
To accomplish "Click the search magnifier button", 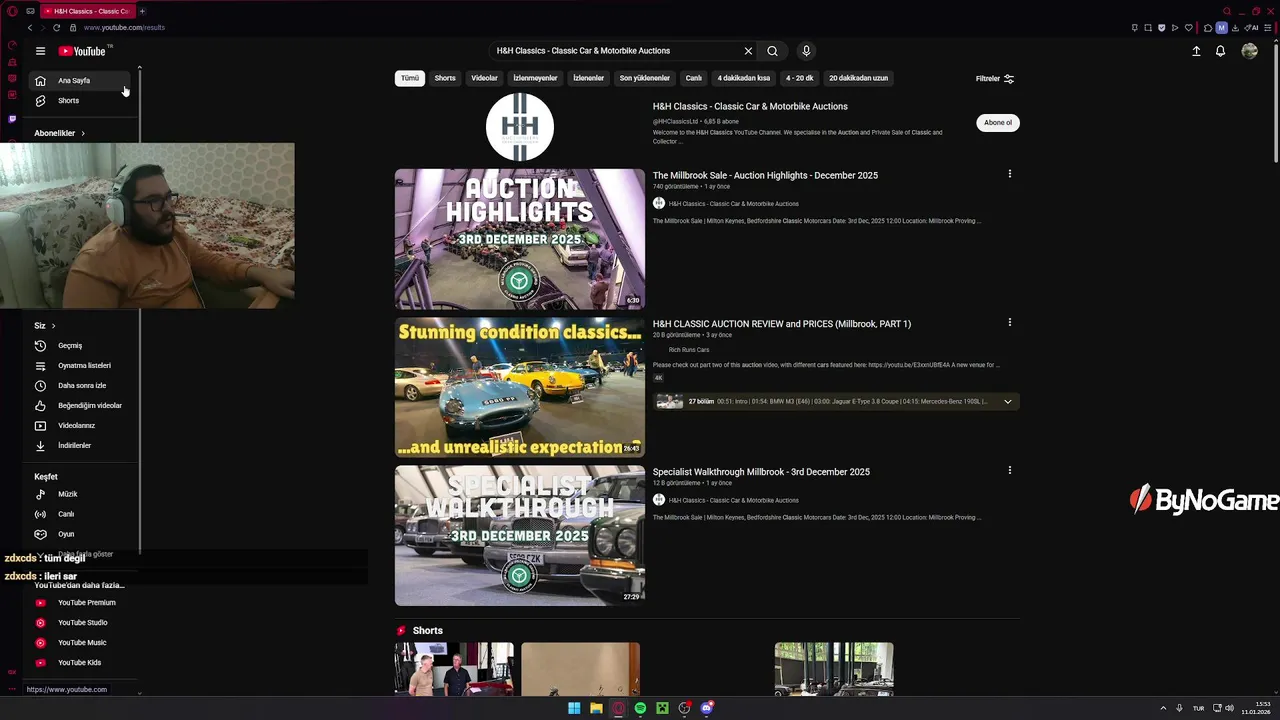I will [772, 51].
